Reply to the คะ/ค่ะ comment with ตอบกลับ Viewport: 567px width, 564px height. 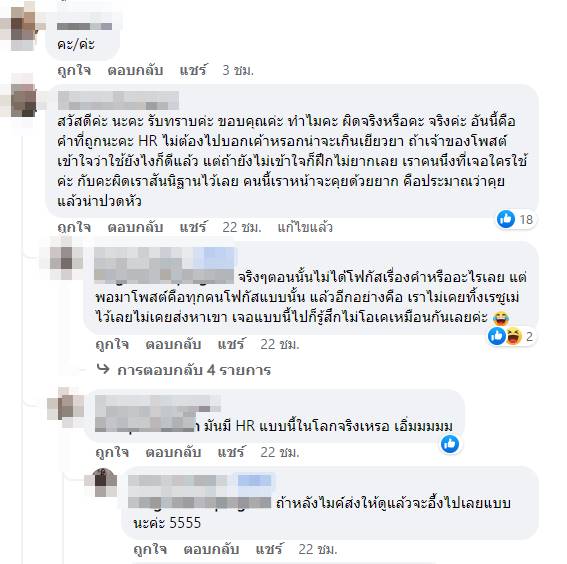(x=135, y=70)
